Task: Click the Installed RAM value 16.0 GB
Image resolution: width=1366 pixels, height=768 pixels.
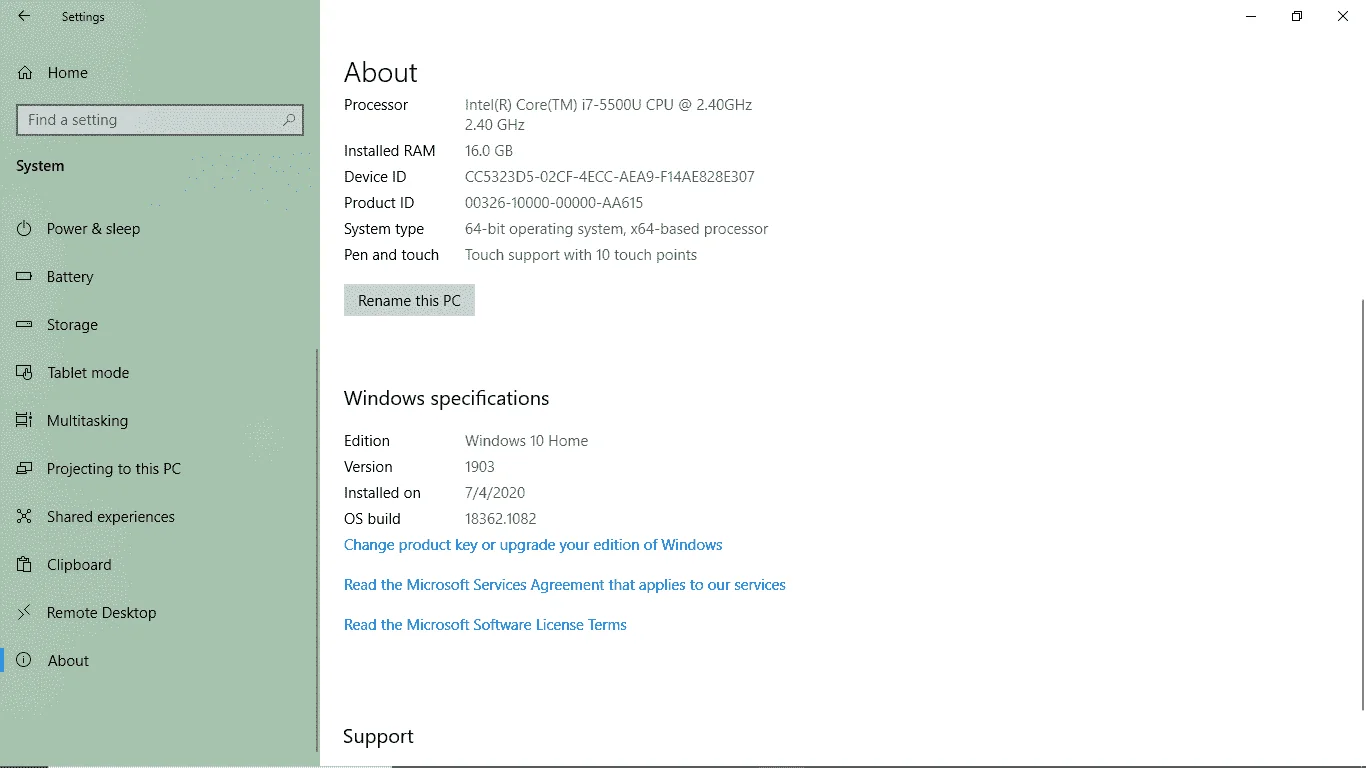Action: [489, 151]
